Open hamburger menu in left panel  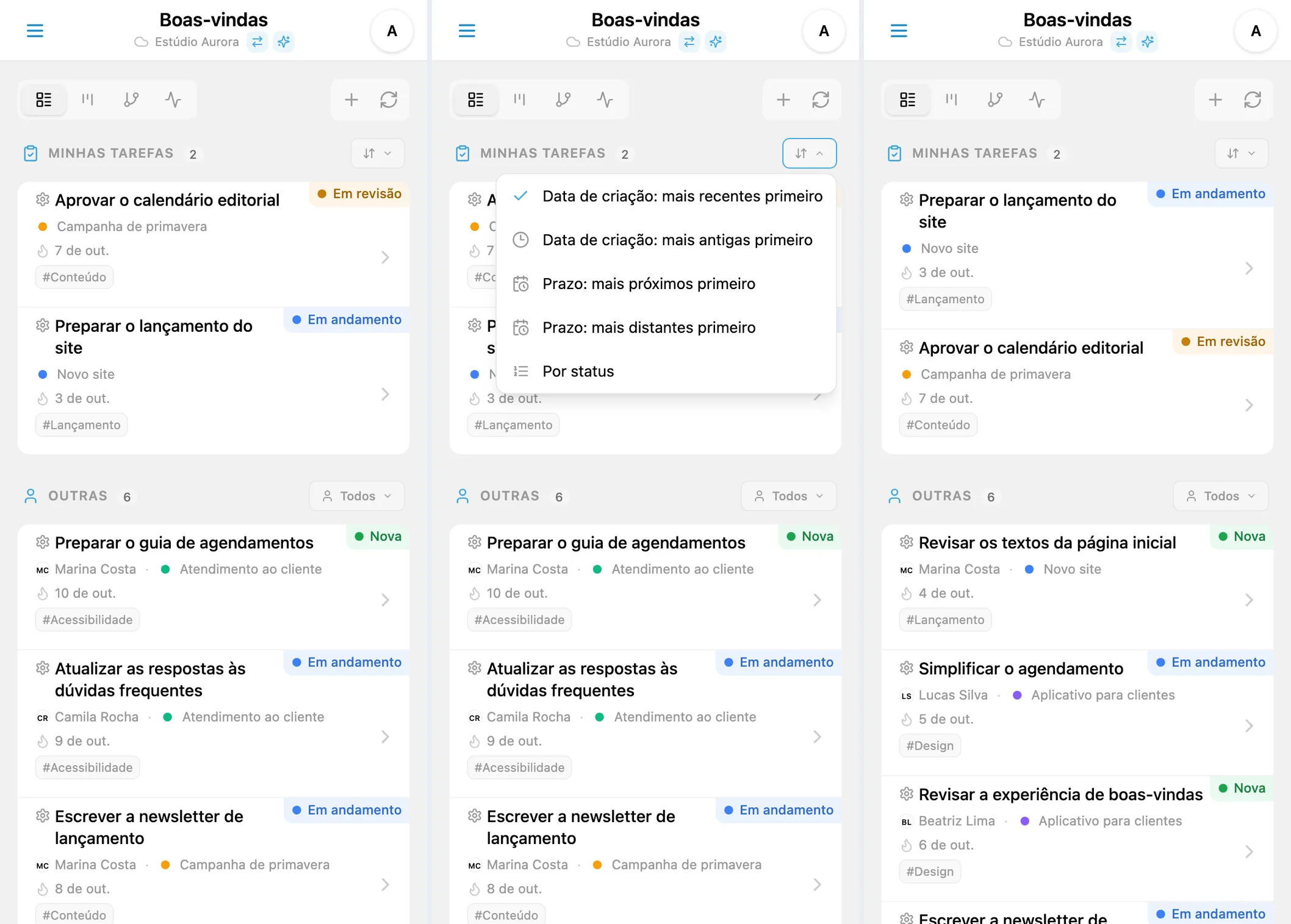point(35,30)
